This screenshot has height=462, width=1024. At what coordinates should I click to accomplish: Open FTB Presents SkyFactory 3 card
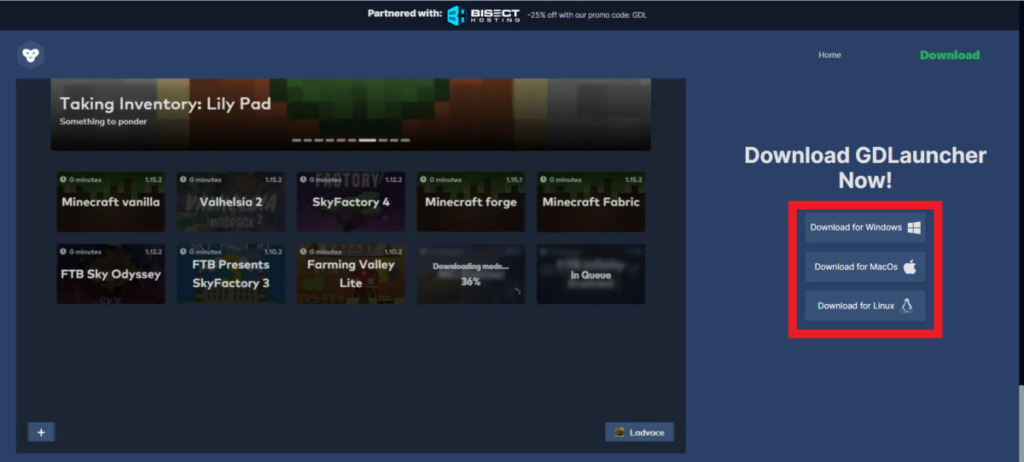[231, 274]
